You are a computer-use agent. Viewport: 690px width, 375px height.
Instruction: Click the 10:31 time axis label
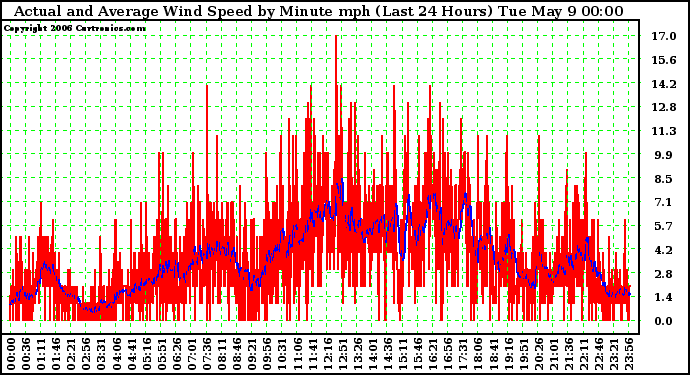click(282, 354)
